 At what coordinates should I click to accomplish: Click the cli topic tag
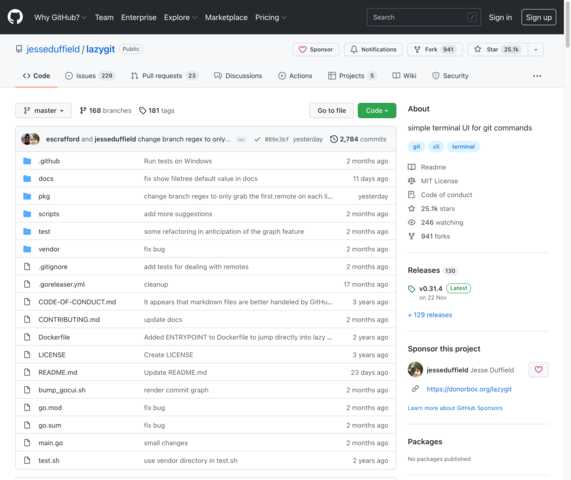click(436, 146)
